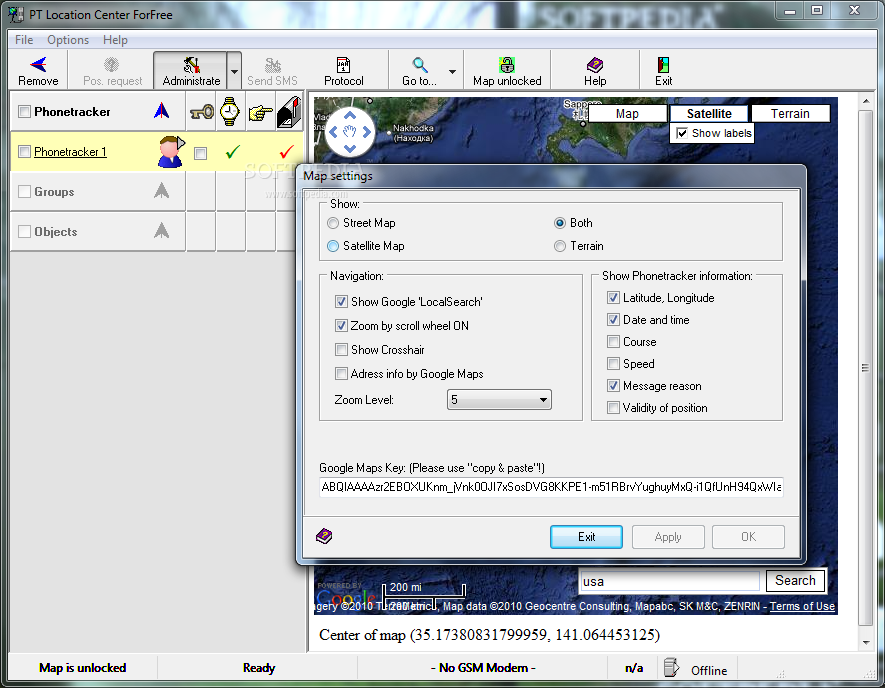Toggle the Map unlocked padlock icon
Screen dimensions: 885x688
[507, 65]
